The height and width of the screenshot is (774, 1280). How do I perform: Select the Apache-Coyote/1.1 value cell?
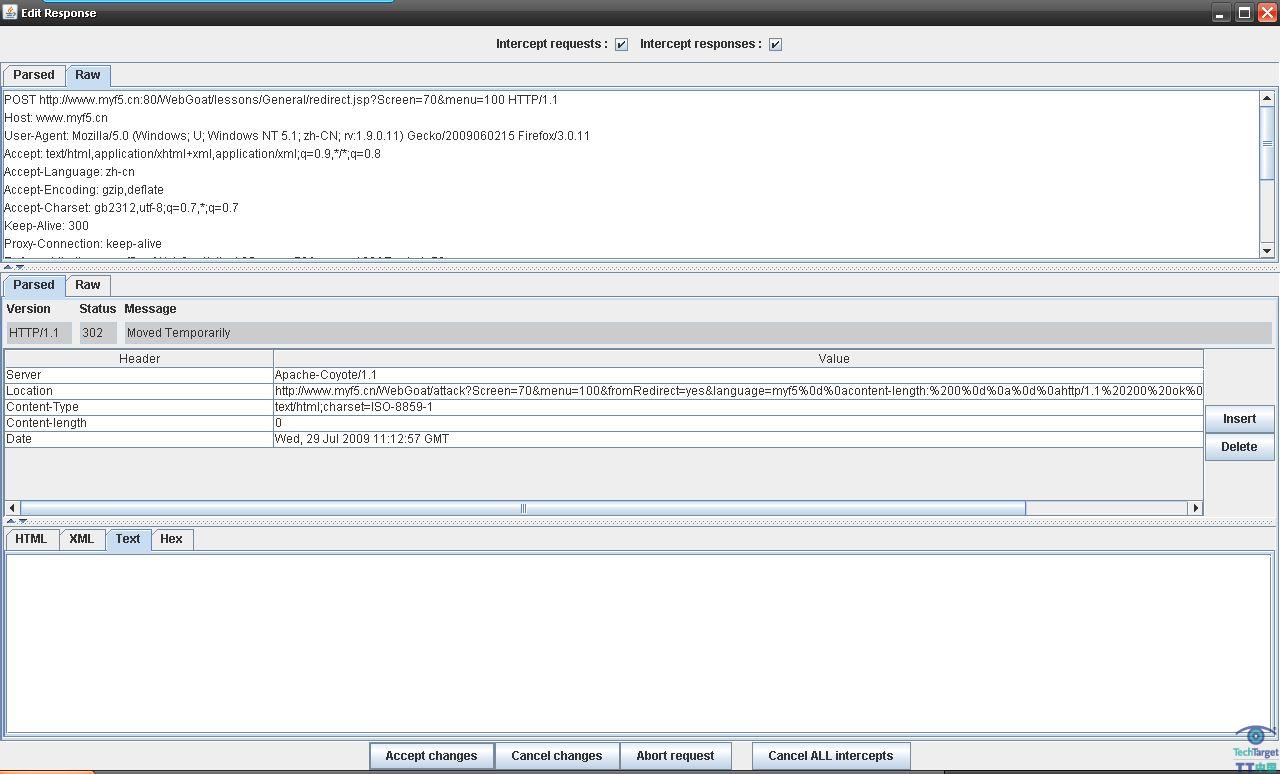(x=738, y=375)
